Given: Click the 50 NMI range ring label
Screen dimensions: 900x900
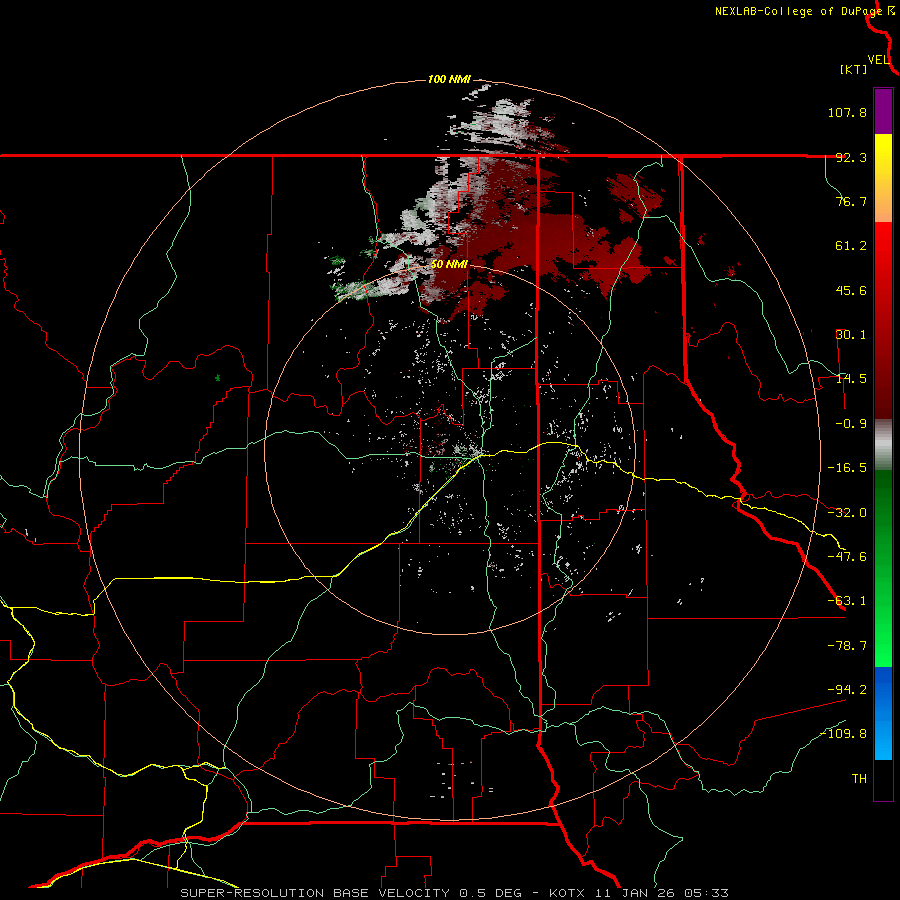Looking at the screenshot, I should click(449, 264).
